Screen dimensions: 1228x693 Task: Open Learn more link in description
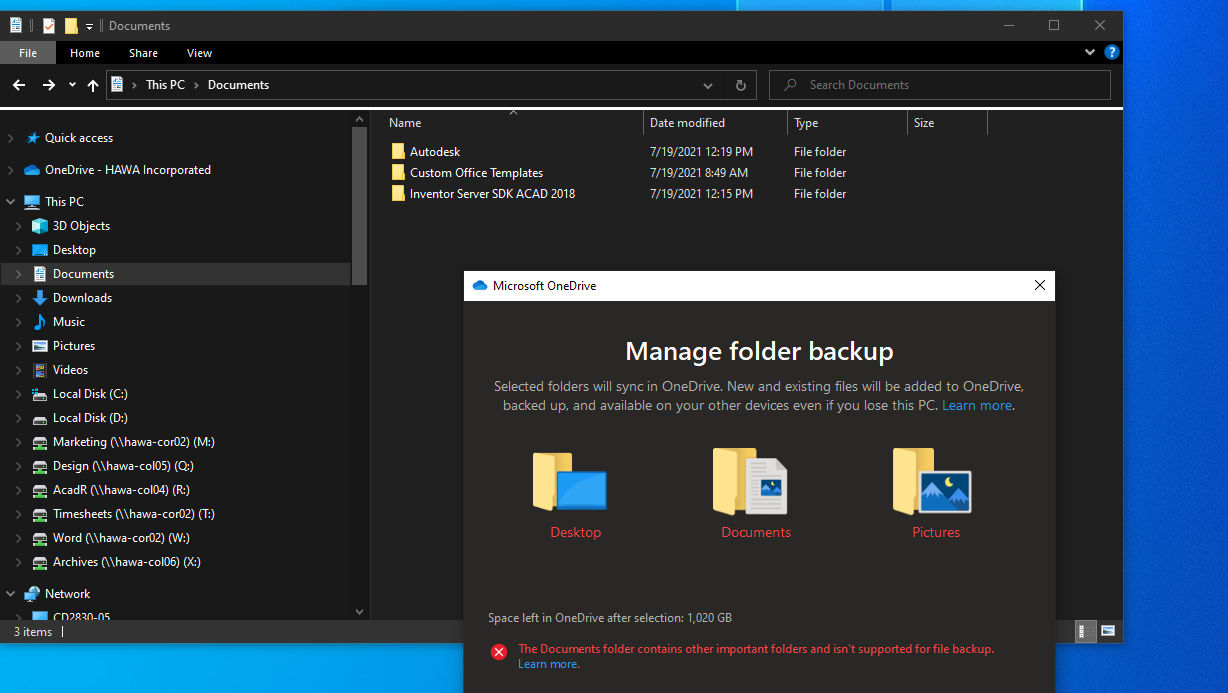coord(977,405)
